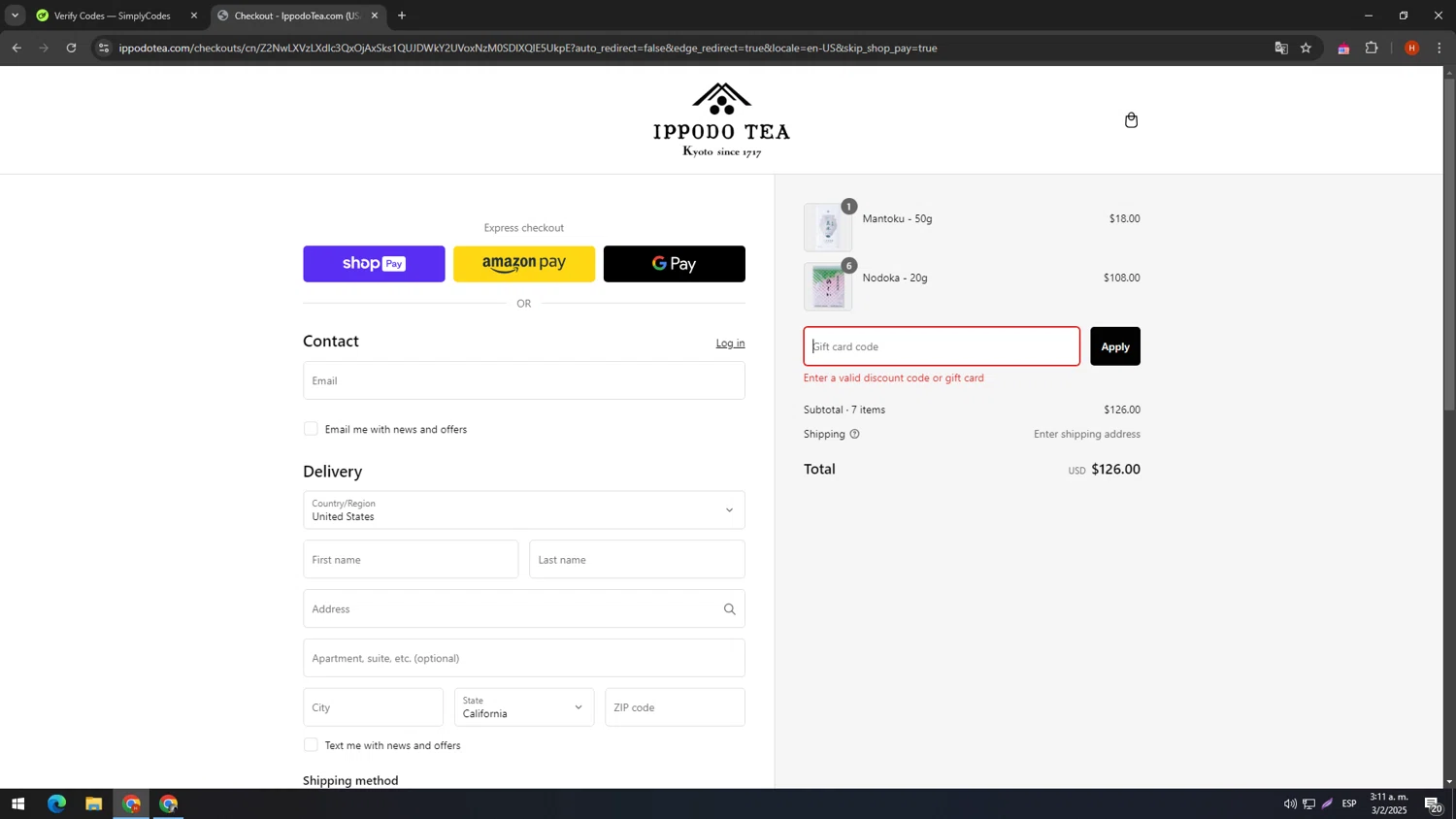Viewport: 1456px width, 819px height.
Task: Click the page vertical scrollbar
Action: click(1449, 243)
